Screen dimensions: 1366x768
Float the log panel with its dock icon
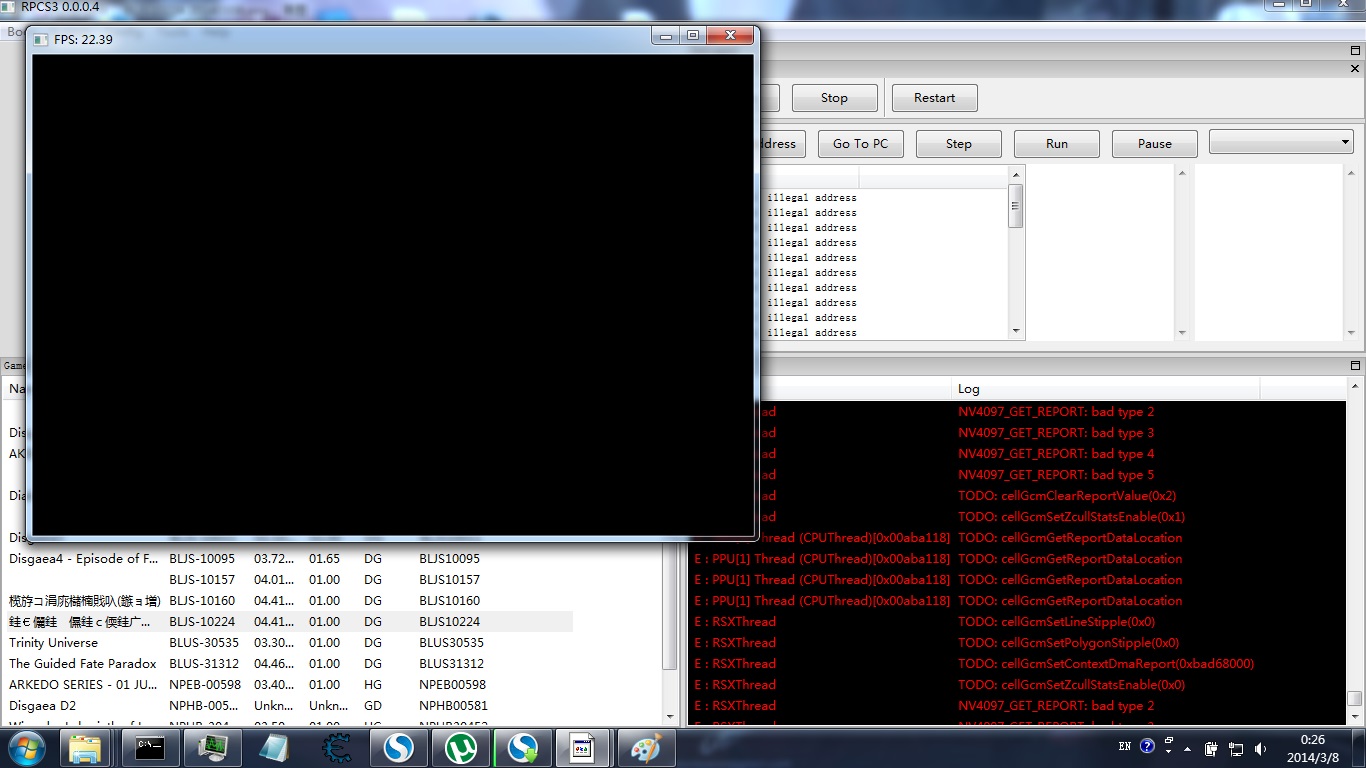1355,366
